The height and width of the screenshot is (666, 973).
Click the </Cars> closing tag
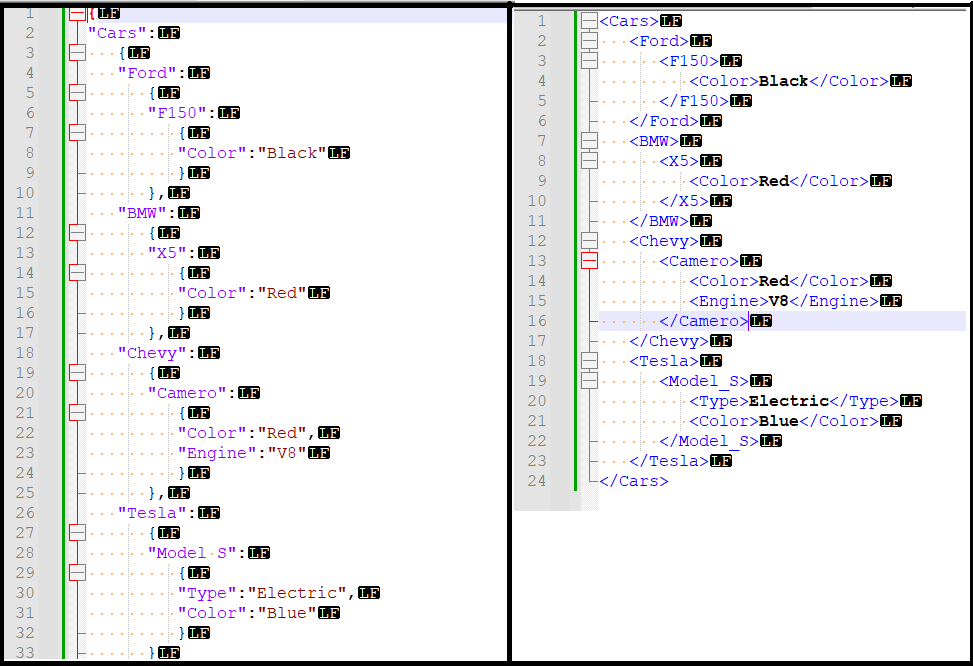pyautogui.click(x=634, y=481)
